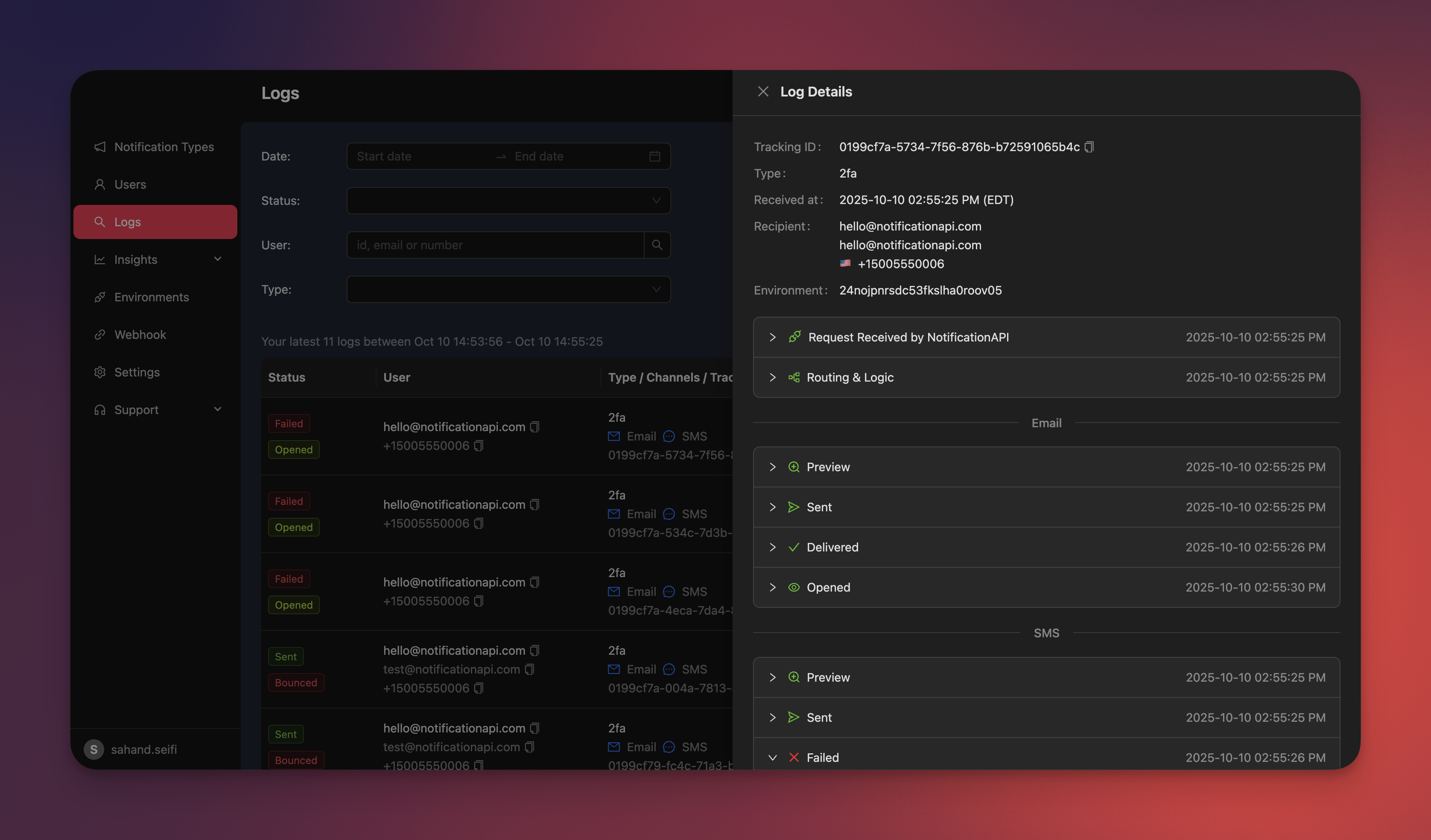Open the Type filter dropdown
The width and height of the screenshot is (1431, 840).
tap(508, 289)
